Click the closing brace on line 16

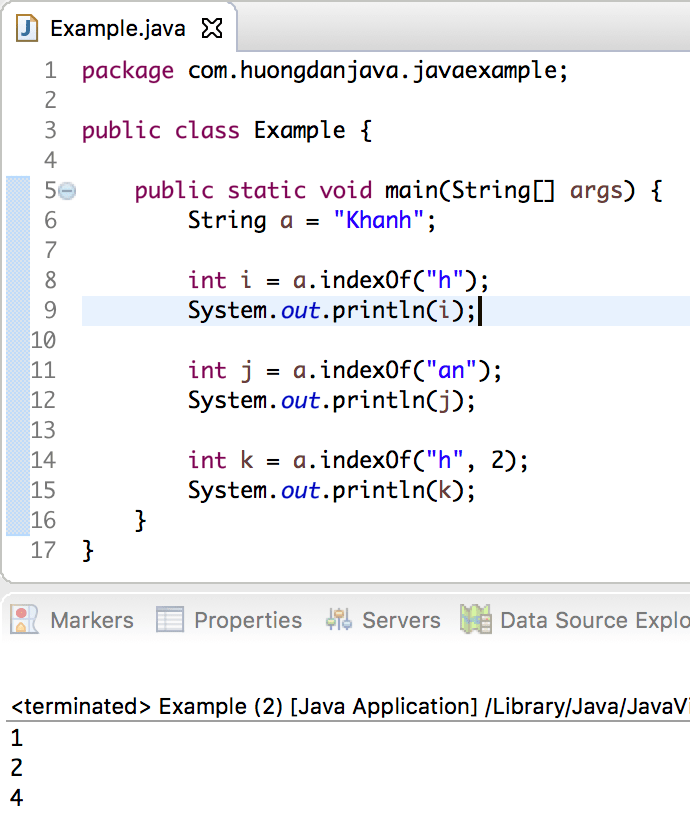pos(140,521)
